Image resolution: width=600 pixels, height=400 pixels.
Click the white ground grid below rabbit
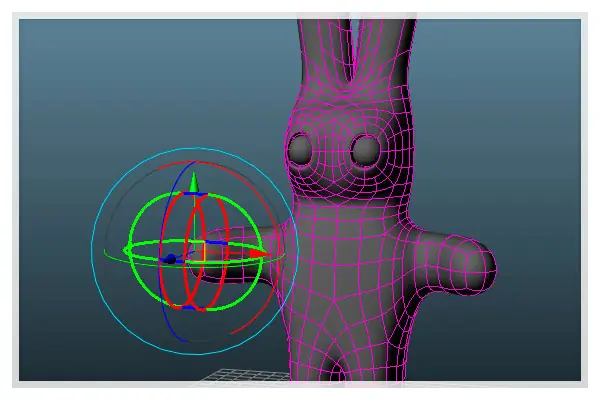tap(245, 375)
